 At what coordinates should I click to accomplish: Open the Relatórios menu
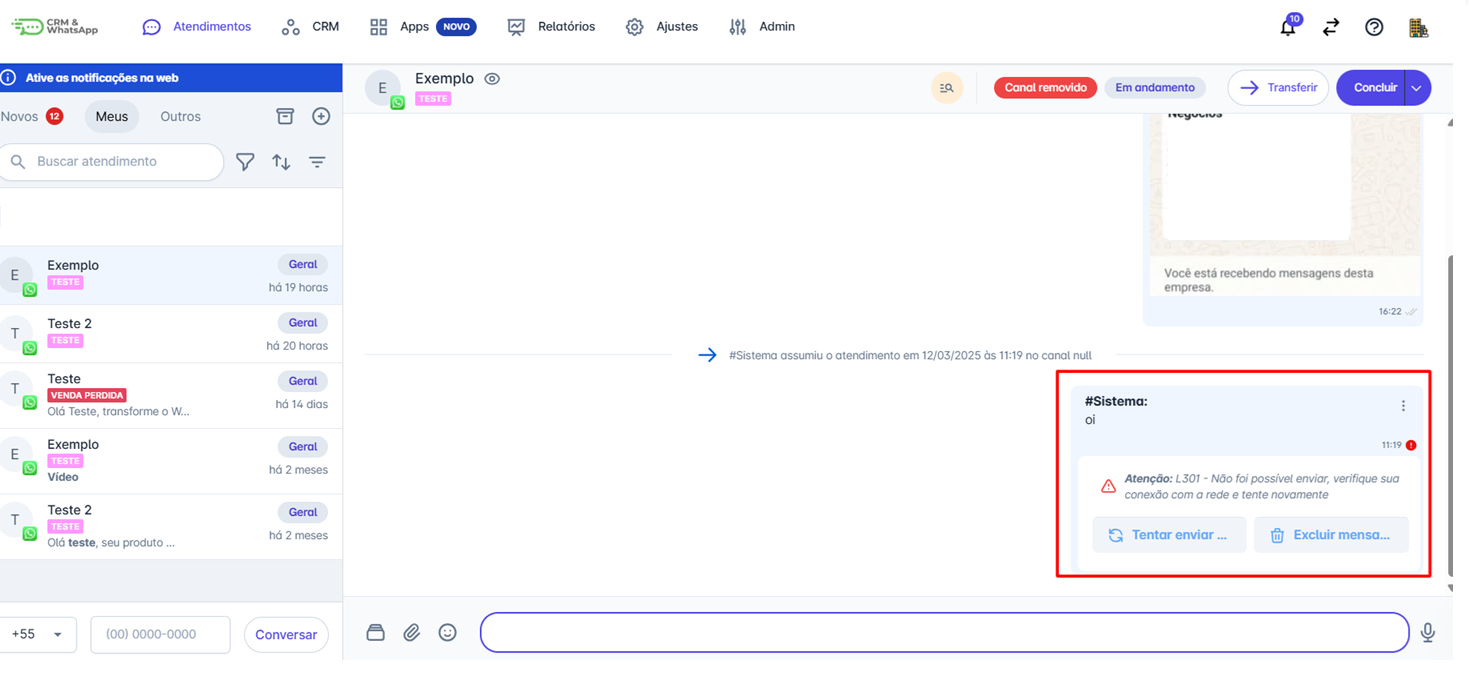click(x=551, y=27)
